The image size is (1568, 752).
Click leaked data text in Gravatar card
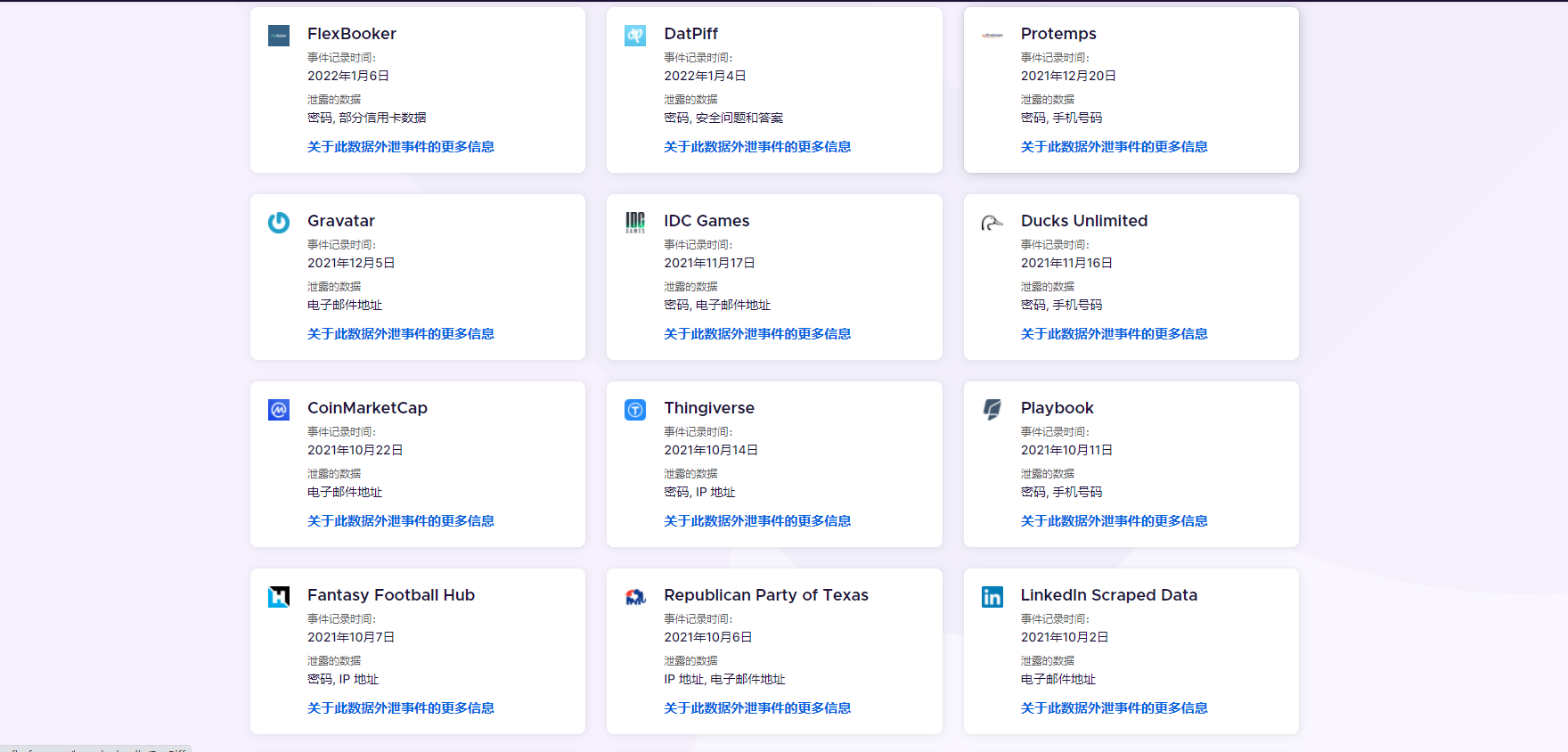click(x=345, y=305)
